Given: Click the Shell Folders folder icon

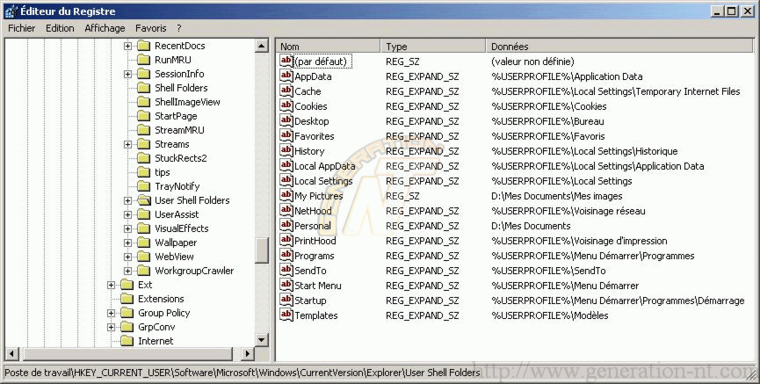Looking at the screenshot, I should pyautogui.click(x=143, y=88).
